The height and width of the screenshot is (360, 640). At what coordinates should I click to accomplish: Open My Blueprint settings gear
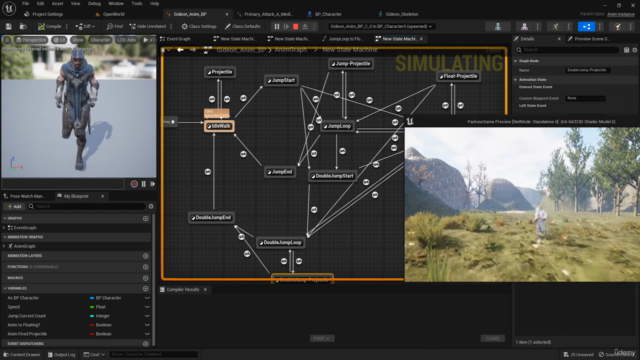tap(151, 207)
